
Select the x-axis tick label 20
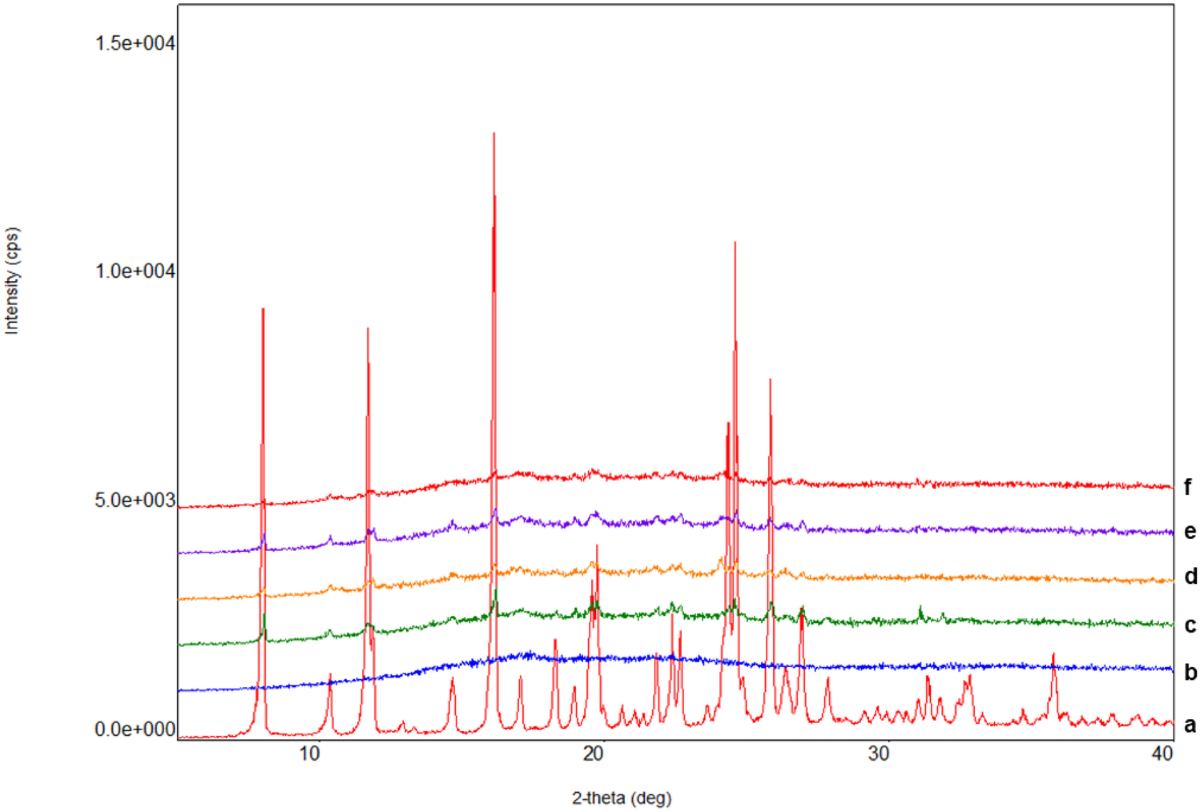coord(595,752)
